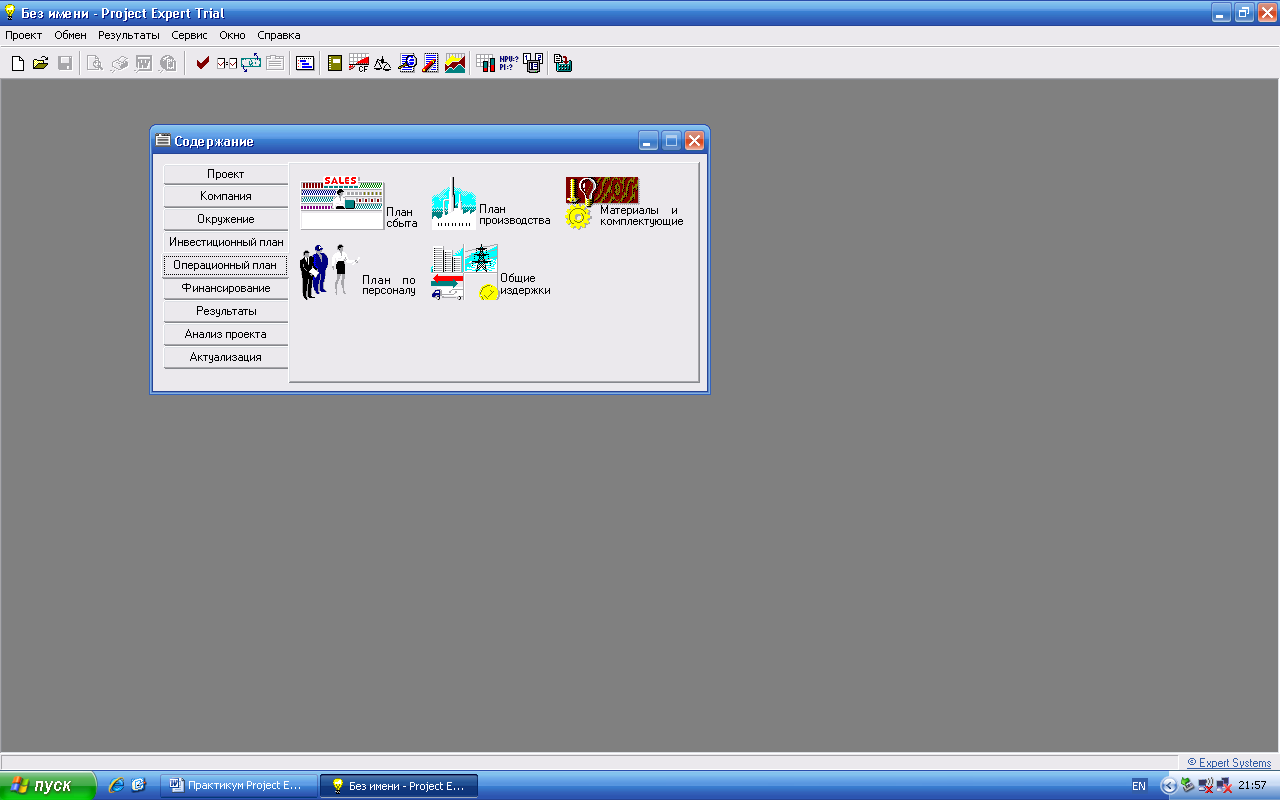Select the Финансирование section tab
The height and width of the screenshot is (800, 1280).
tap(226, 288)
